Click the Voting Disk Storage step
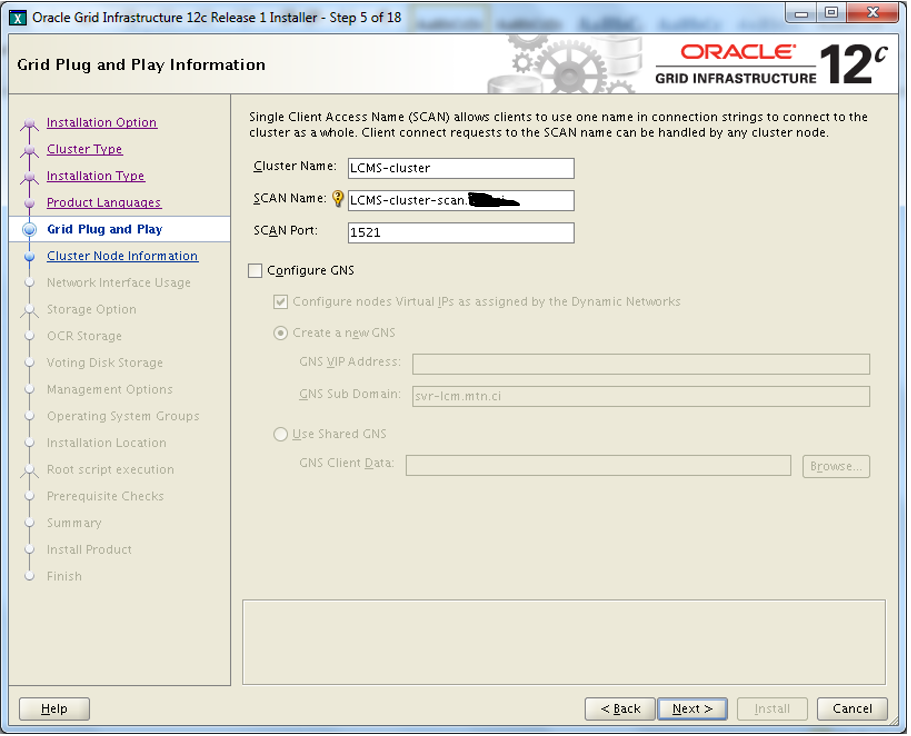 tap(105, 364)
